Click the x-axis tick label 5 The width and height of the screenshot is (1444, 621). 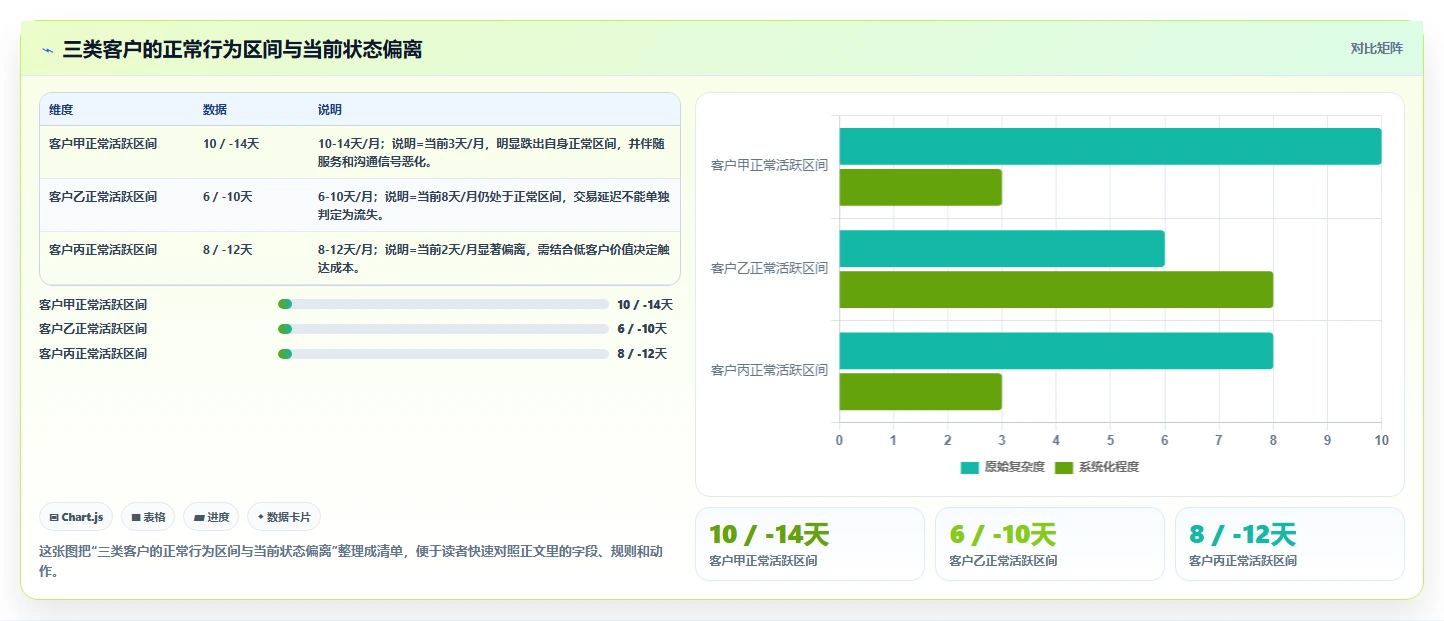coord(1110,440)
